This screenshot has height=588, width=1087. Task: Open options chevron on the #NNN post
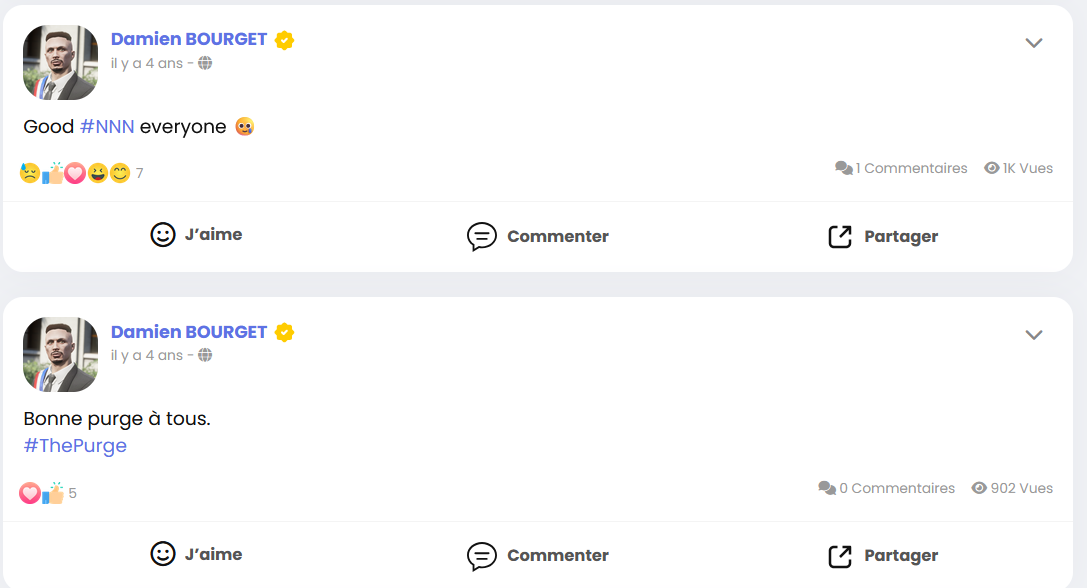(1034, 42)
